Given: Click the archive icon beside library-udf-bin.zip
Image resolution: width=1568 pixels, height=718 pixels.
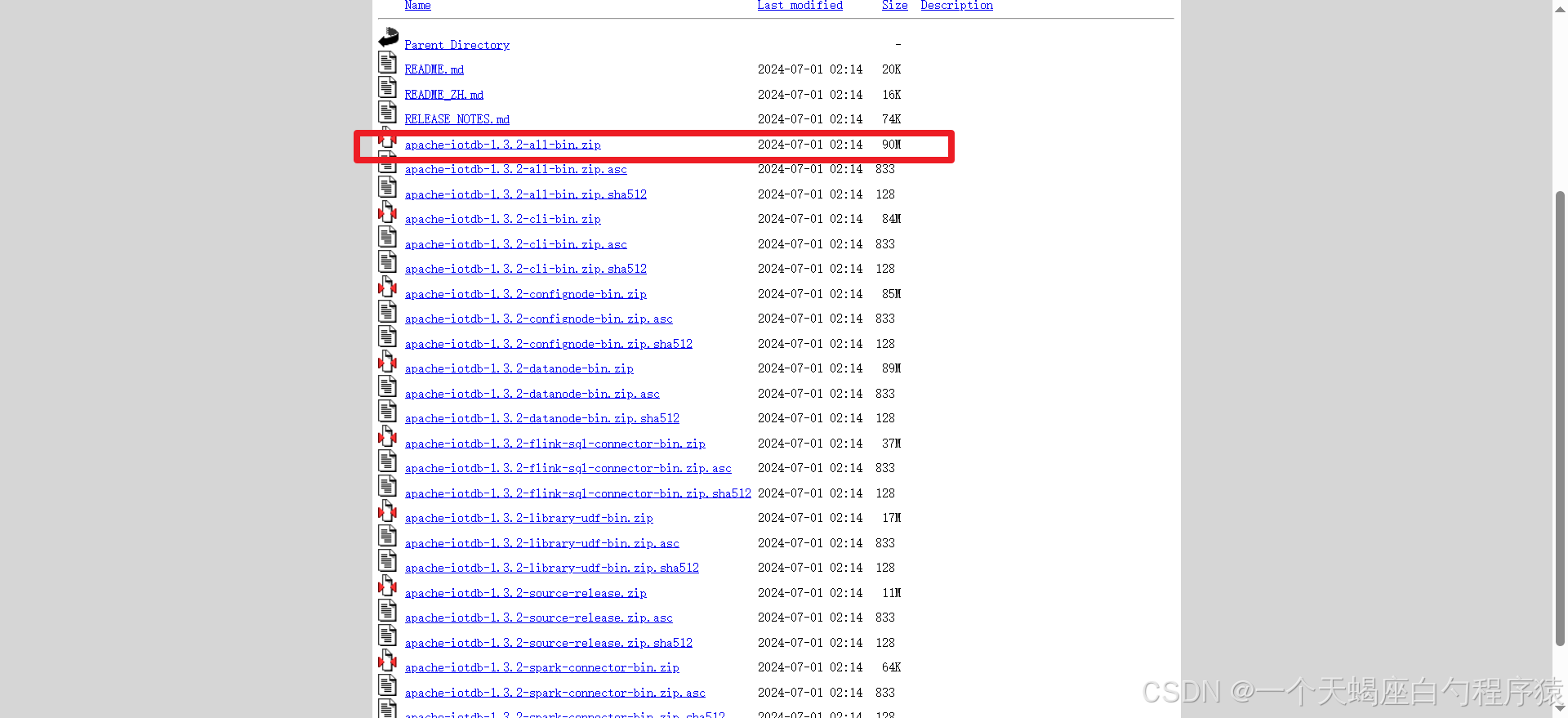Looking at the screenshot, I should 387,511.
